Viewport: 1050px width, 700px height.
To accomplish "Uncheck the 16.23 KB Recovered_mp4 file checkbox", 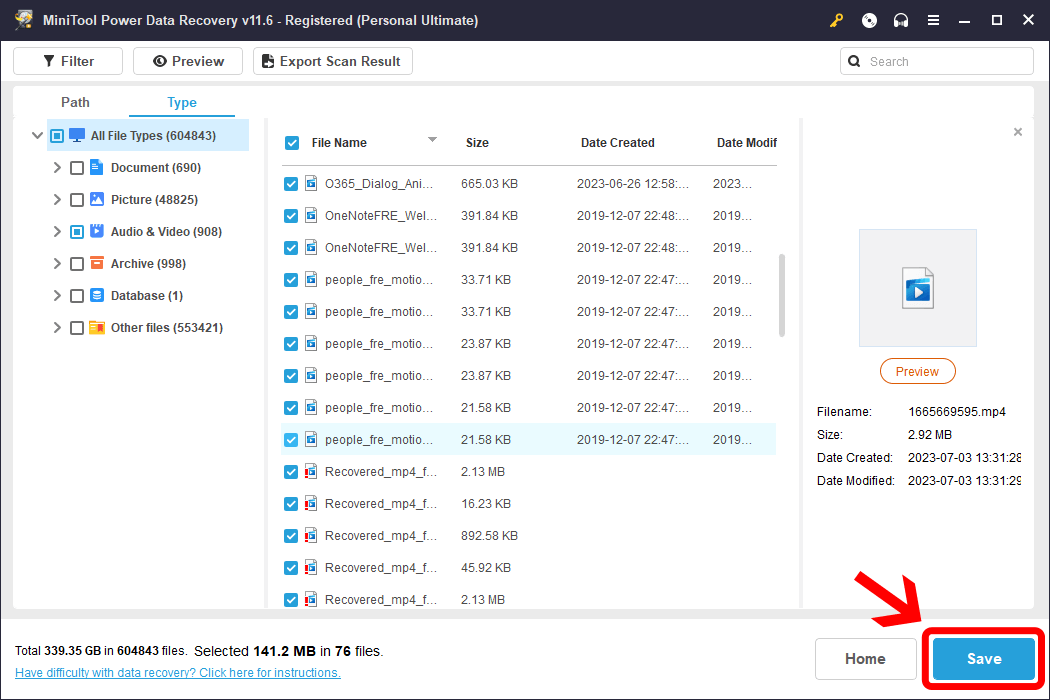I will pyautogui.click(x=291, y=504).
